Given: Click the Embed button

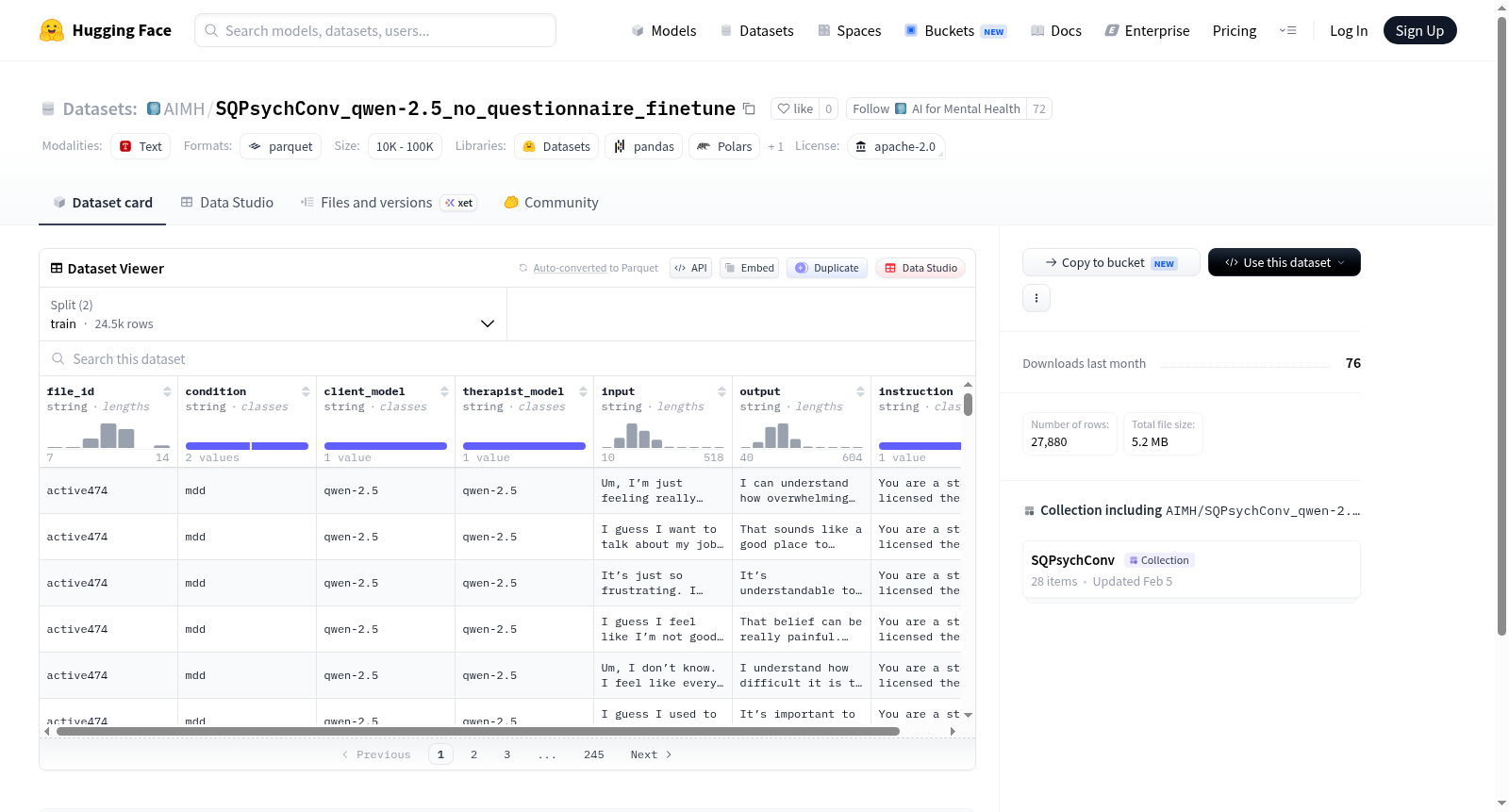Looking at the screenshot, I should click(751, 268).
